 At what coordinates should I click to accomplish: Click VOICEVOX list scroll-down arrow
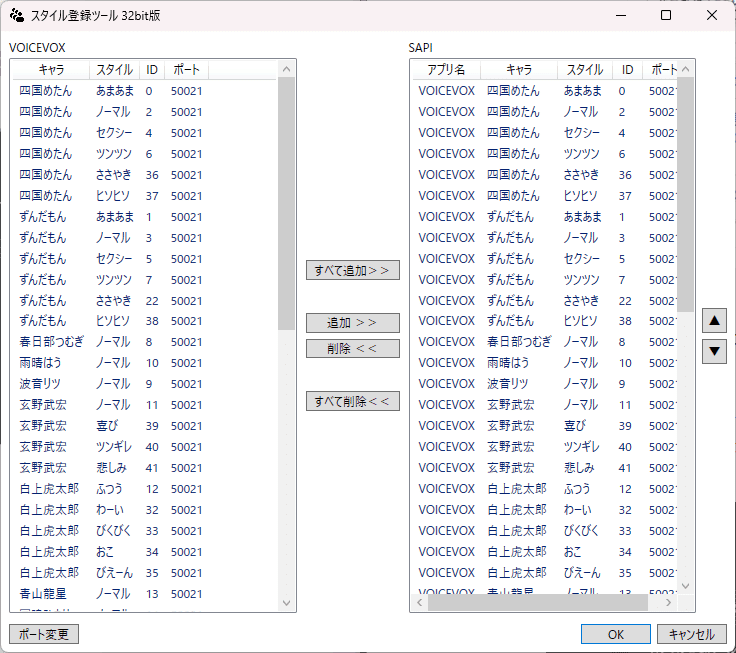(286, 603)
